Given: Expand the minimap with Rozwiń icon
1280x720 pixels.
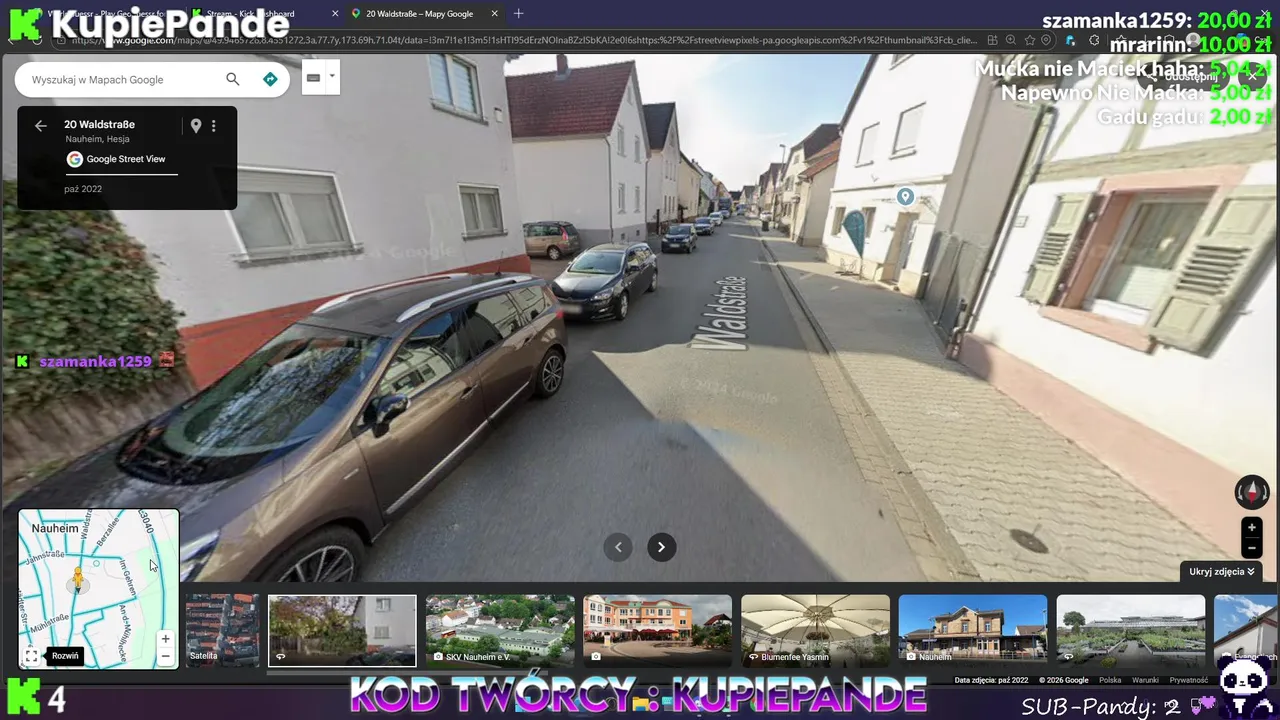Looking at the screenshot, I should [x=32, y=656].
